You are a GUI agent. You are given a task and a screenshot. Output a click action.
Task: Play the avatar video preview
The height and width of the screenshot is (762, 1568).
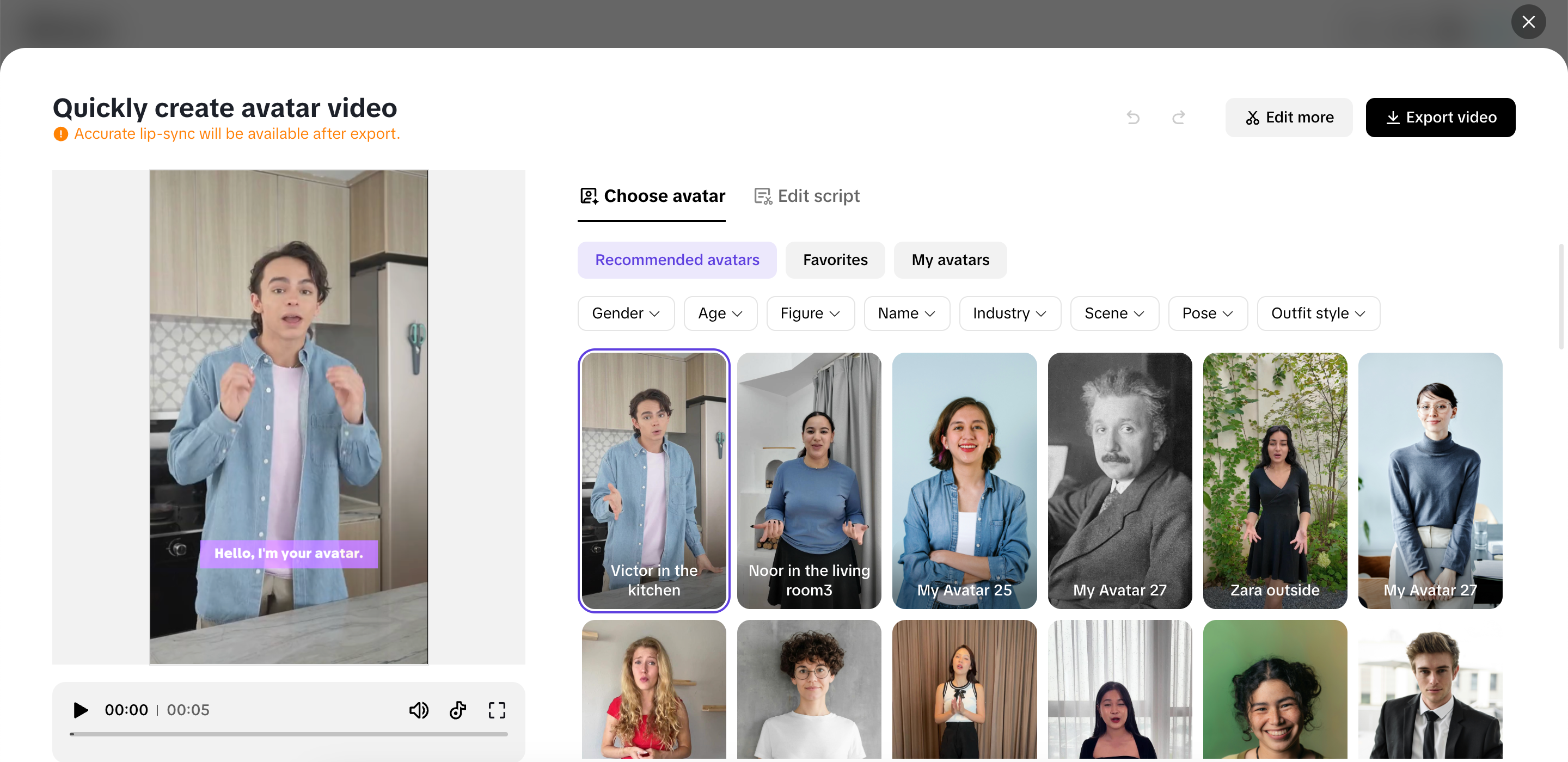[81, 710]
